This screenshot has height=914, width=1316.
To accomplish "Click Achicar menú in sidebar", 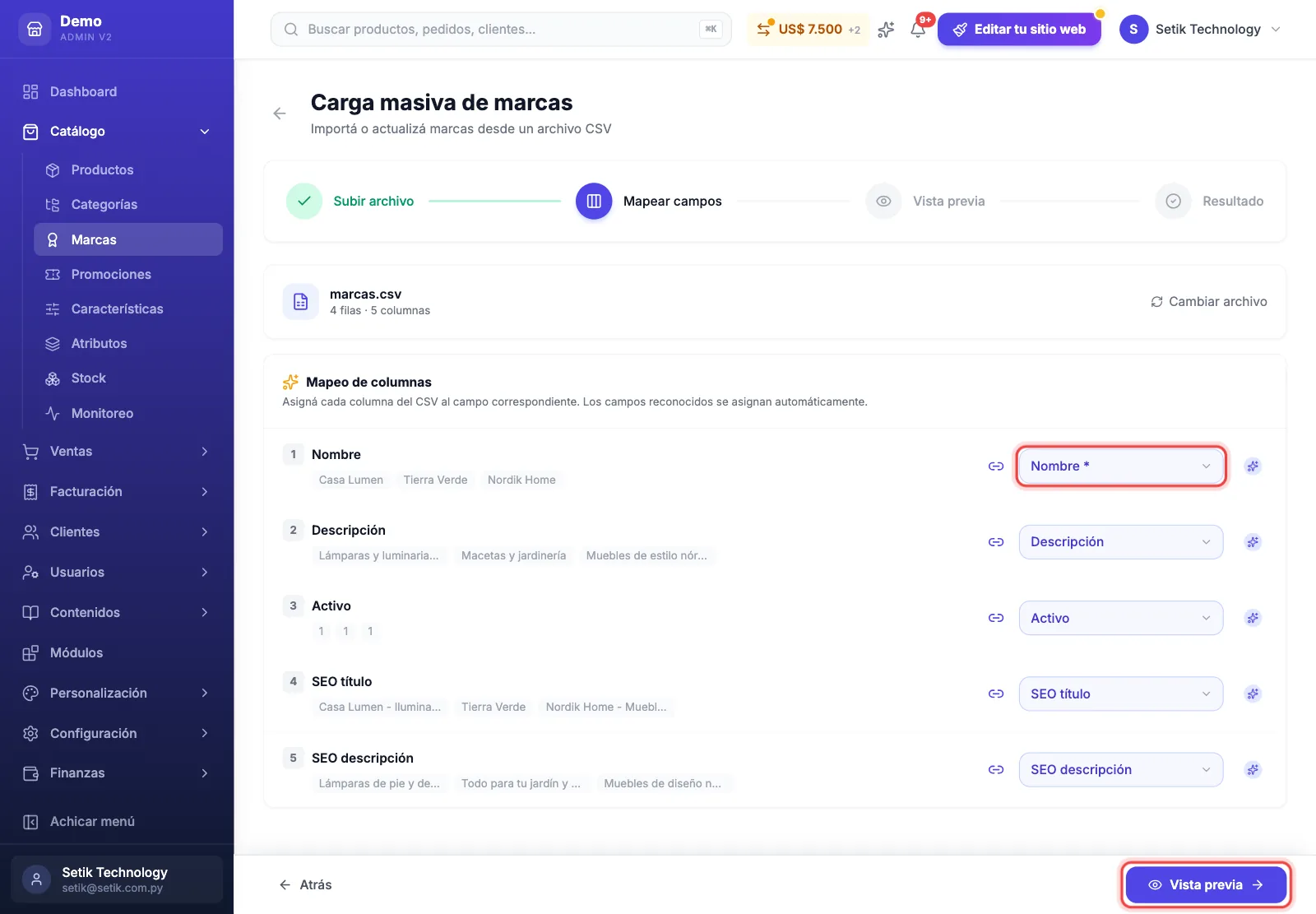I will (116, 822).
